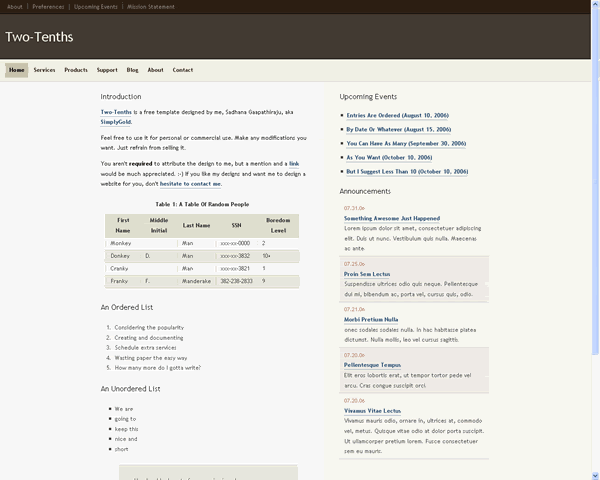
Task: Open the Support navigation item
Action: point(107,70)
